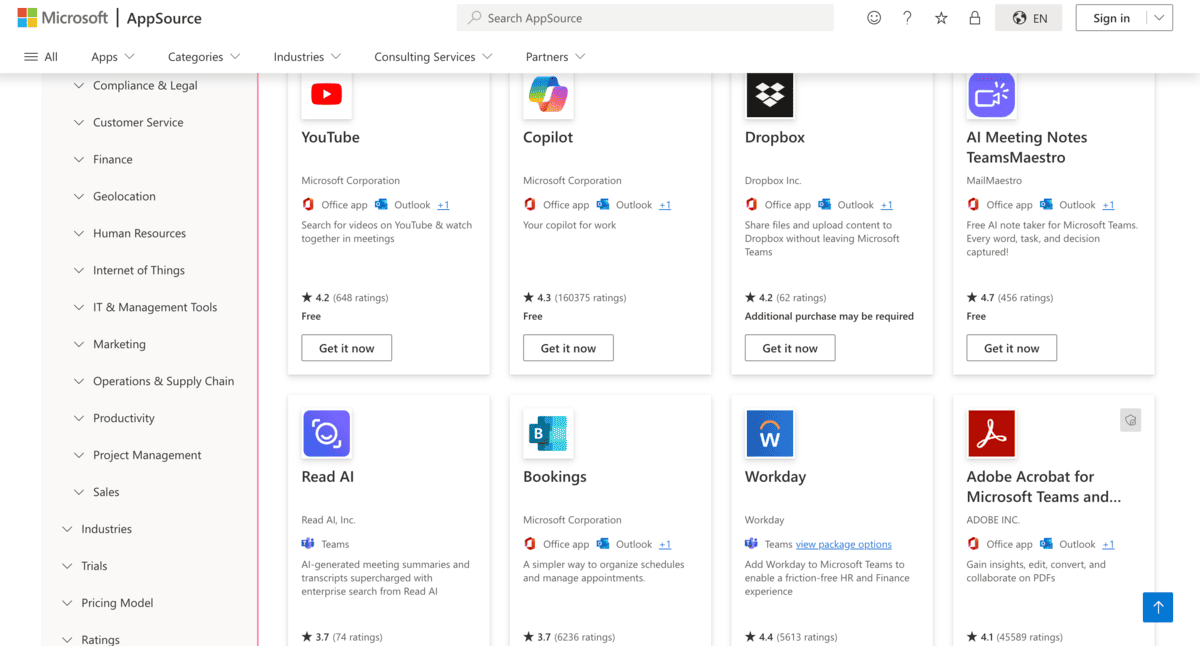The image size is (1200, 646).
Task: Click the help question mark icon
Action: pos(907,17)
